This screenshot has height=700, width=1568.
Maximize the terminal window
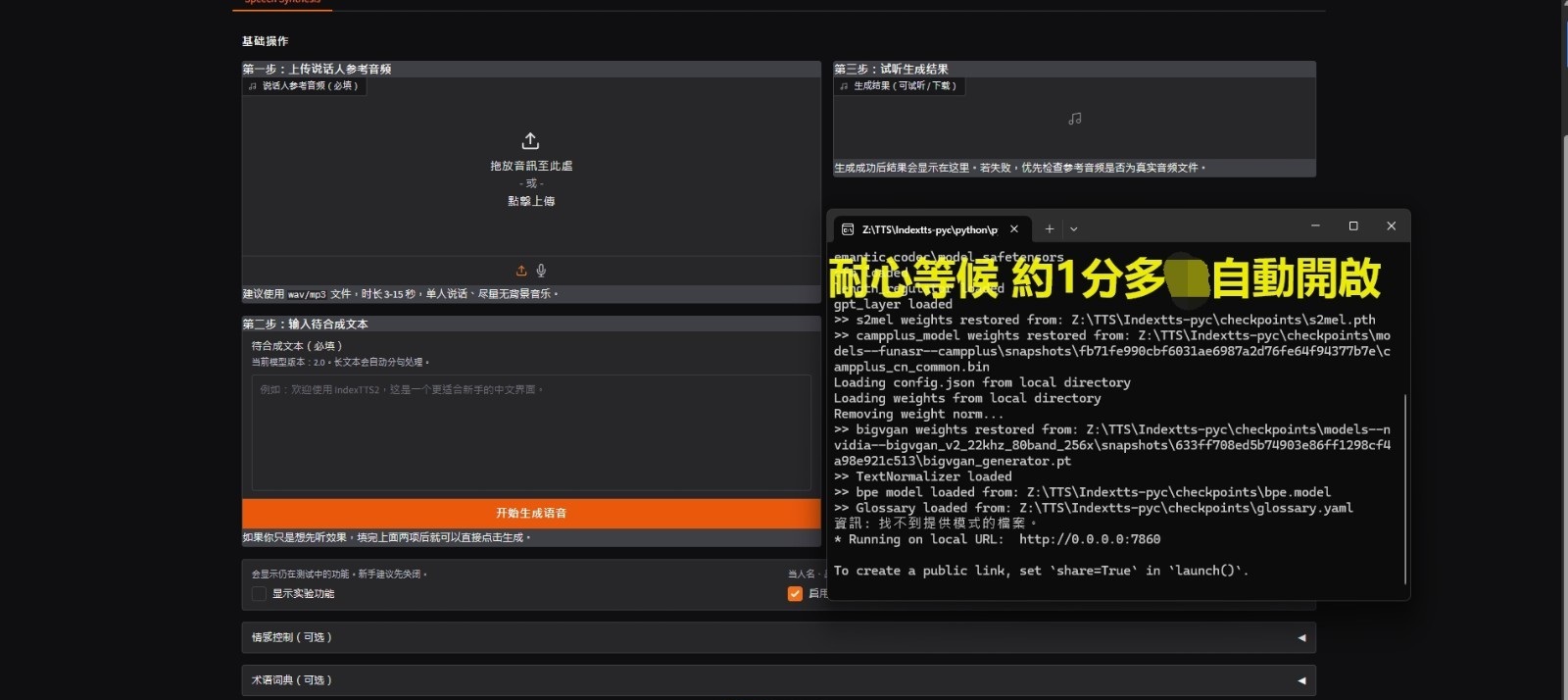tap(1353, 226)
